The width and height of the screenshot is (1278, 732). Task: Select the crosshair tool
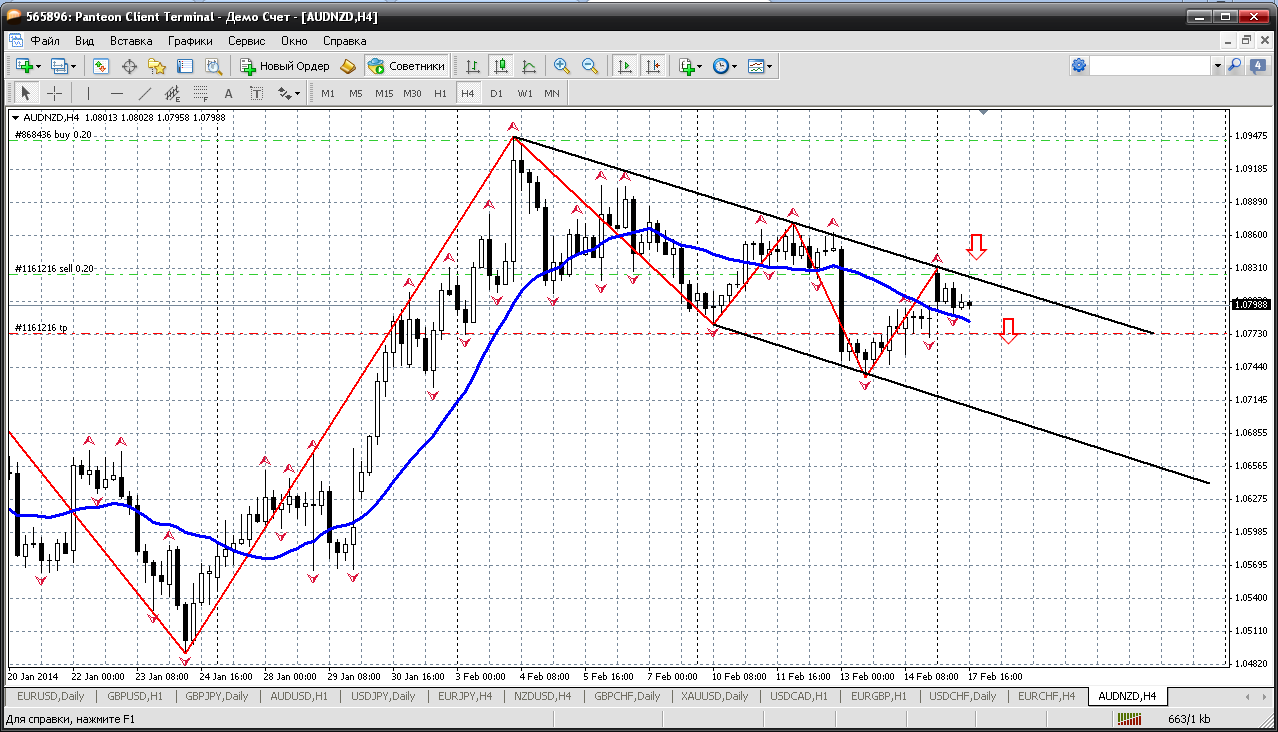(x=54, y=93)
